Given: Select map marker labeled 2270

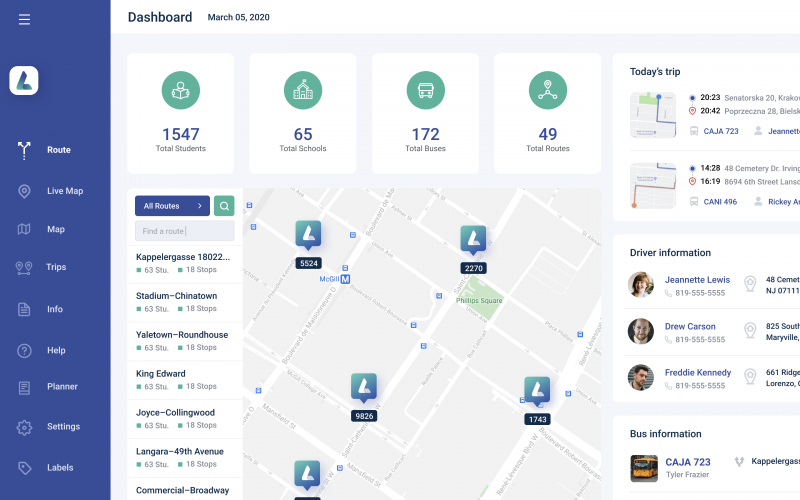Looking at the screenshot, I should (473, 249).
